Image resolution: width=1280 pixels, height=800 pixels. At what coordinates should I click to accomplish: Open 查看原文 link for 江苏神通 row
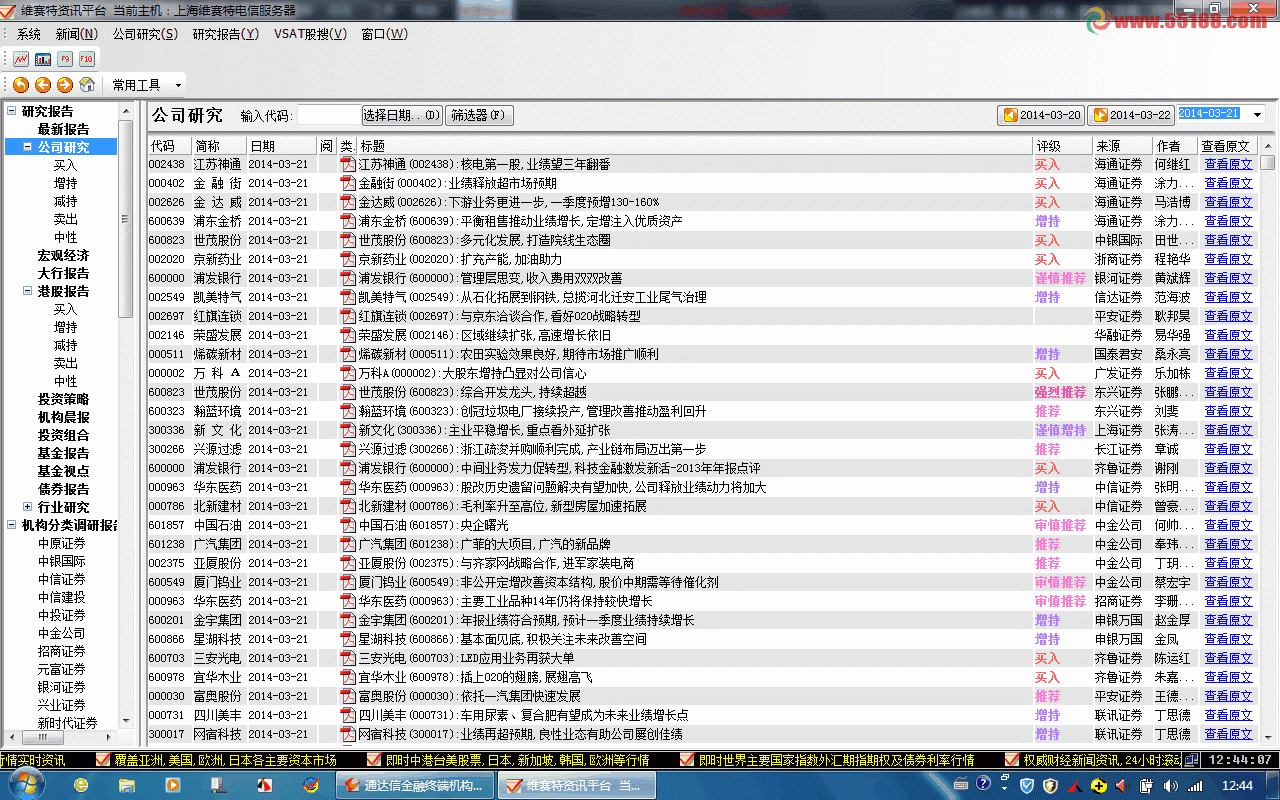[x=1228, y=164]
